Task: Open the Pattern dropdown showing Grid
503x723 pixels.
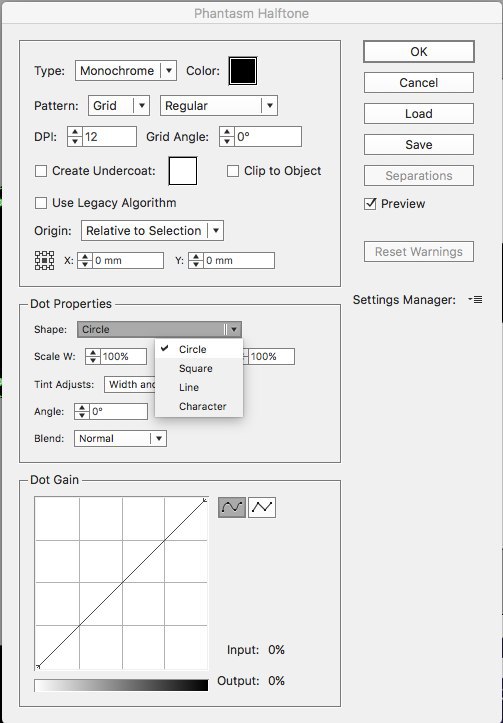Action: tap(118, 106)
